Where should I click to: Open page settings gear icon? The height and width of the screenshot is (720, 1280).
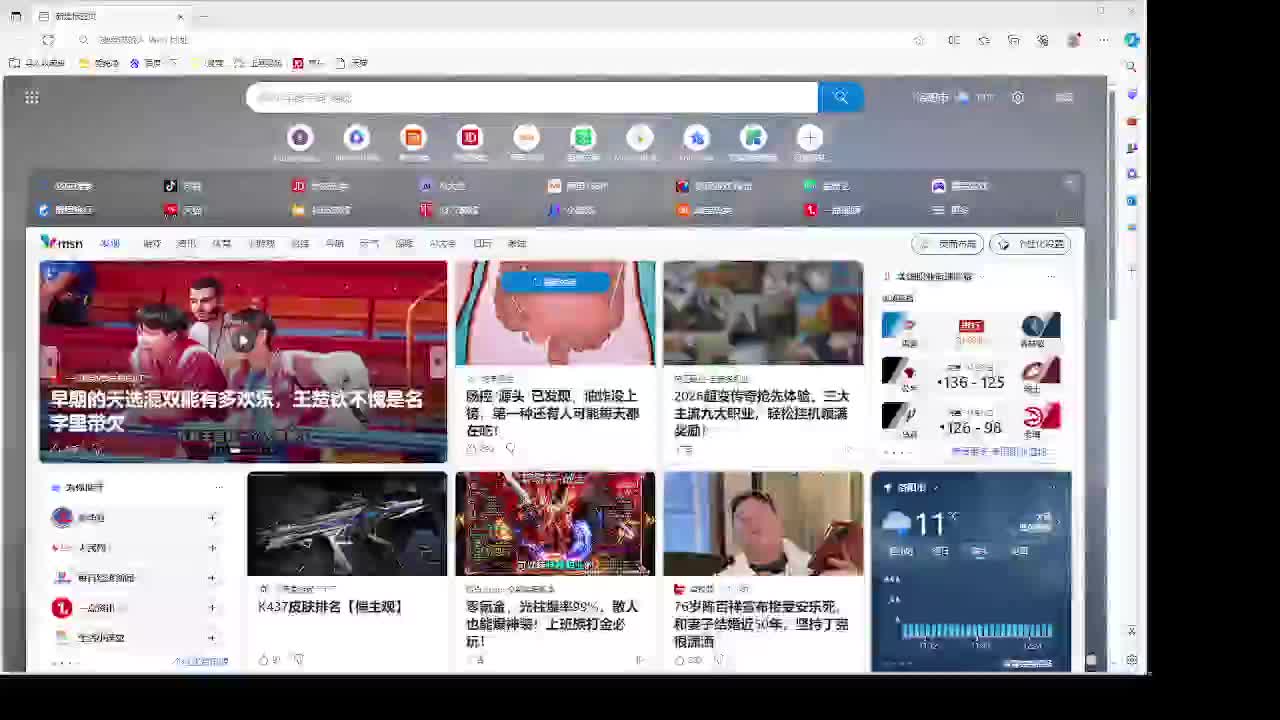pyautogui.click(x=1017, y=97)
